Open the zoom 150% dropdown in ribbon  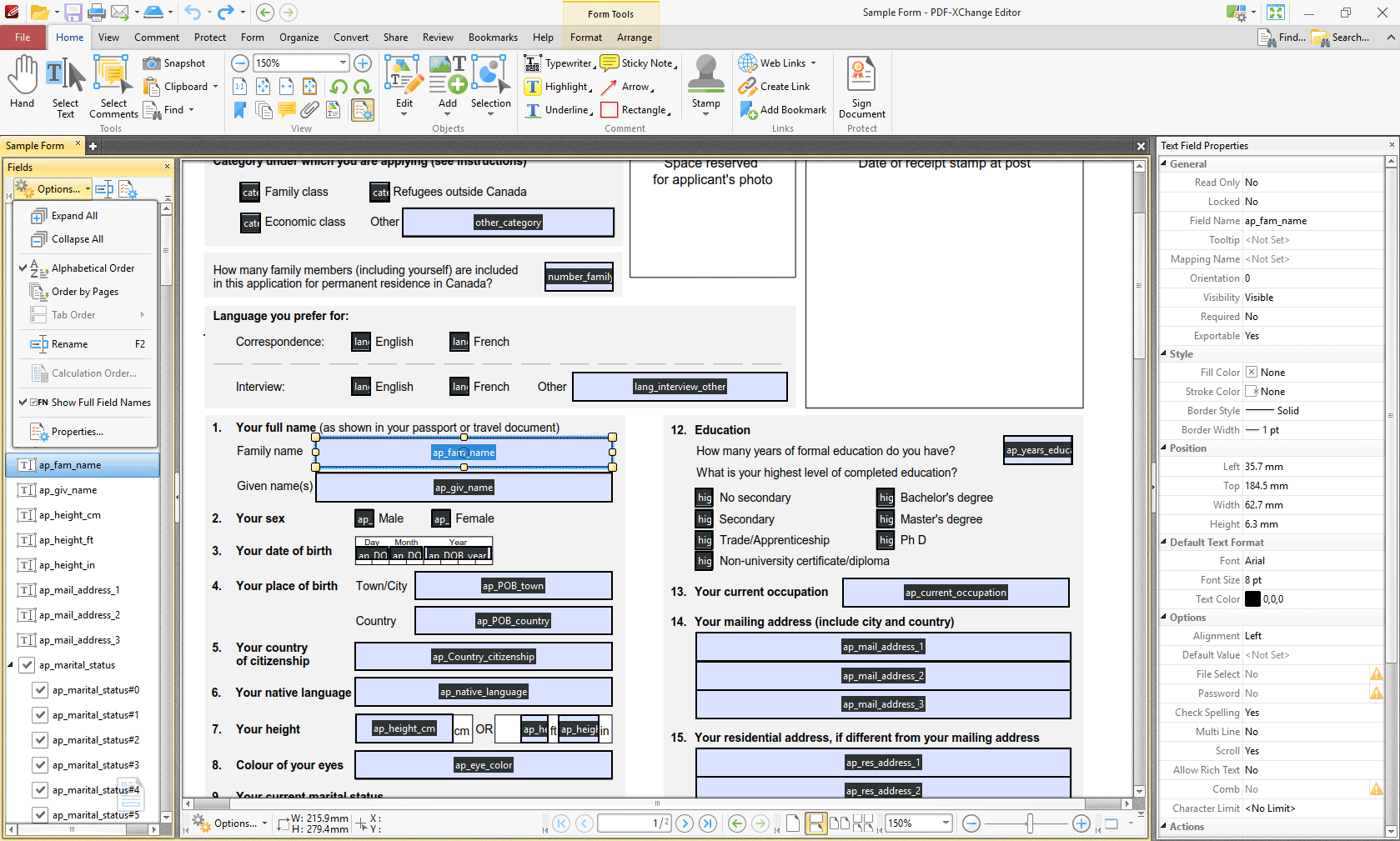coord(343,63)
